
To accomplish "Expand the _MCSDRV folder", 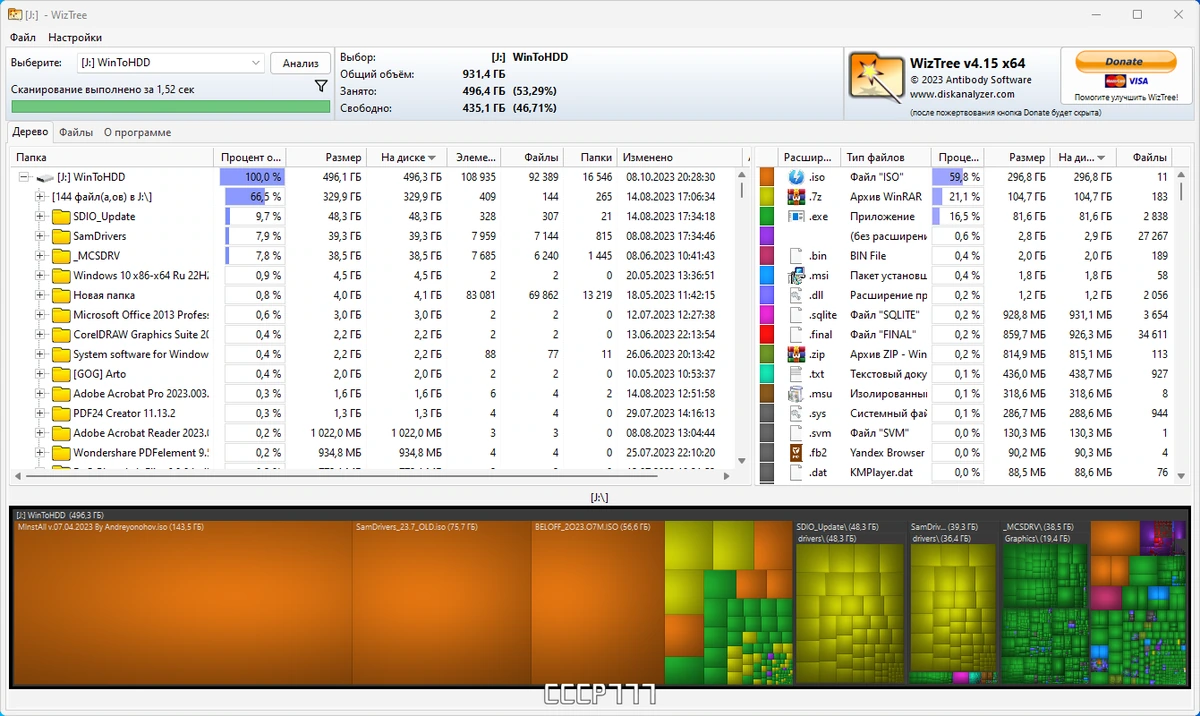I will click(x=41, y=256).
